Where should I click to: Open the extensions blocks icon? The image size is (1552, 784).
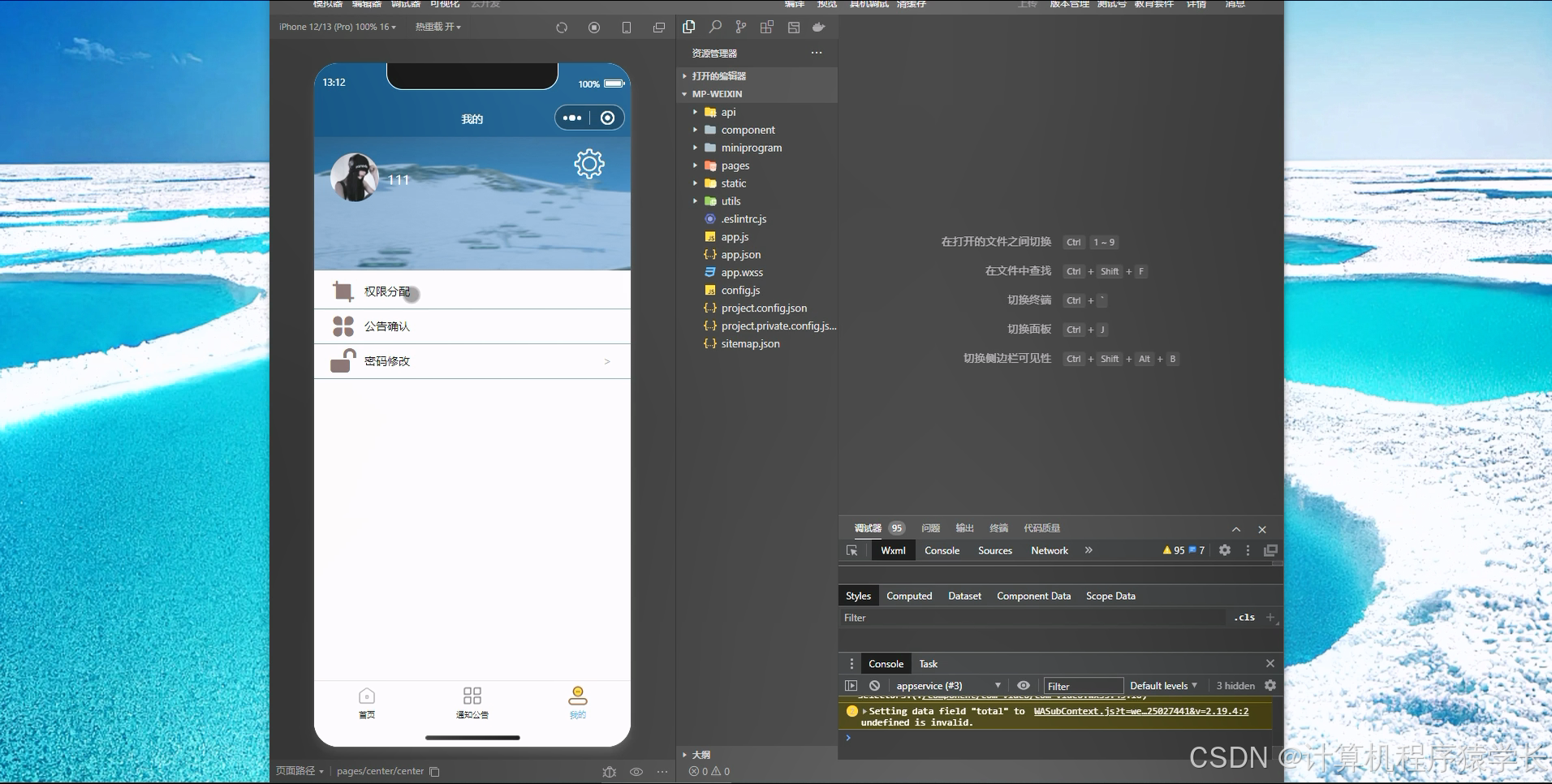[767, 27]
